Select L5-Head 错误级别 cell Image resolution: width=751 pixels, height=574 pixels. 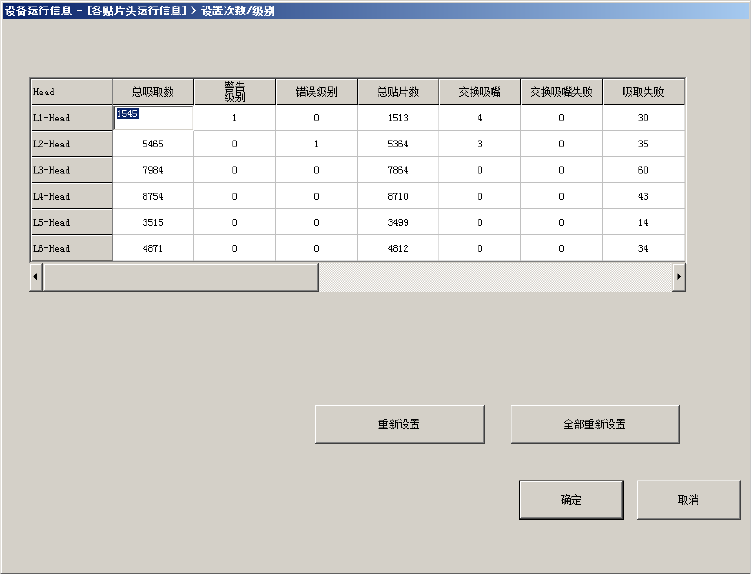coord(317,222)
